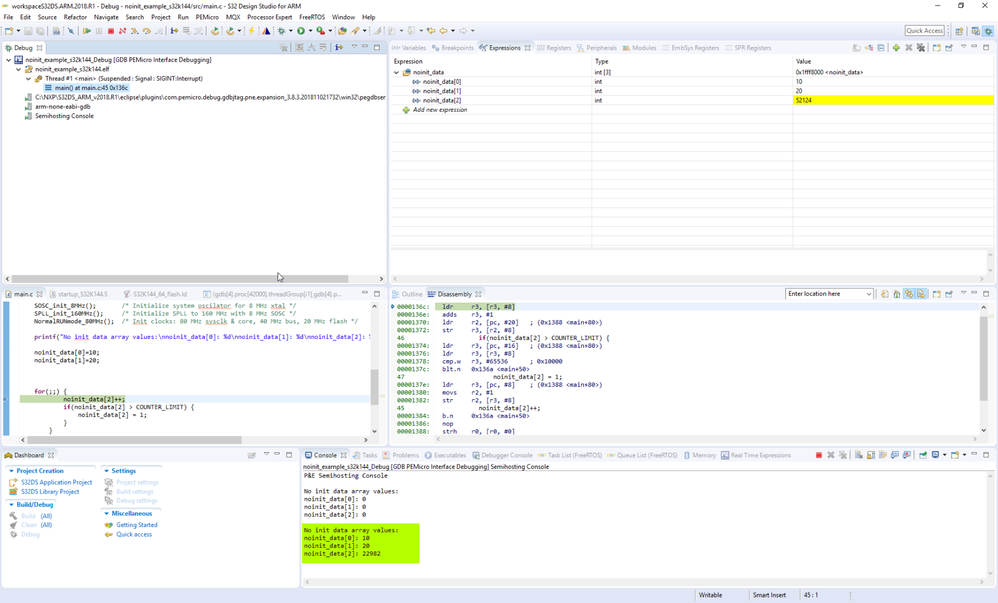Click the Back navigation arrow in toolbar
This screenshot has height=603, width=998.
(x=443, y=31)
